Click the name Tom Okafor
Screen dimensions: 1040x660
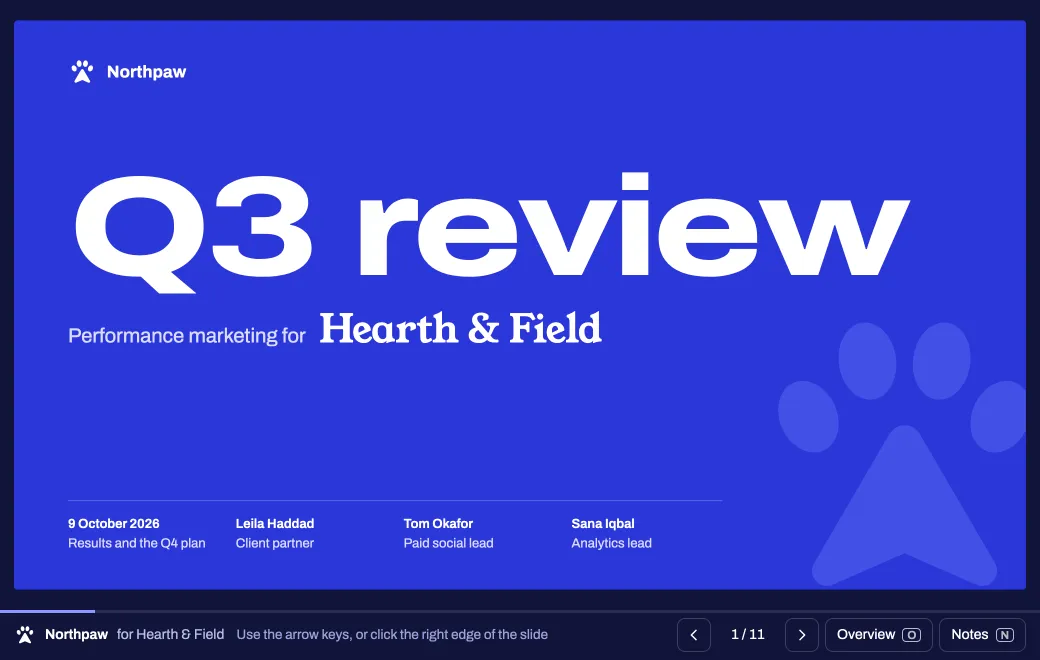pos(438,523)
